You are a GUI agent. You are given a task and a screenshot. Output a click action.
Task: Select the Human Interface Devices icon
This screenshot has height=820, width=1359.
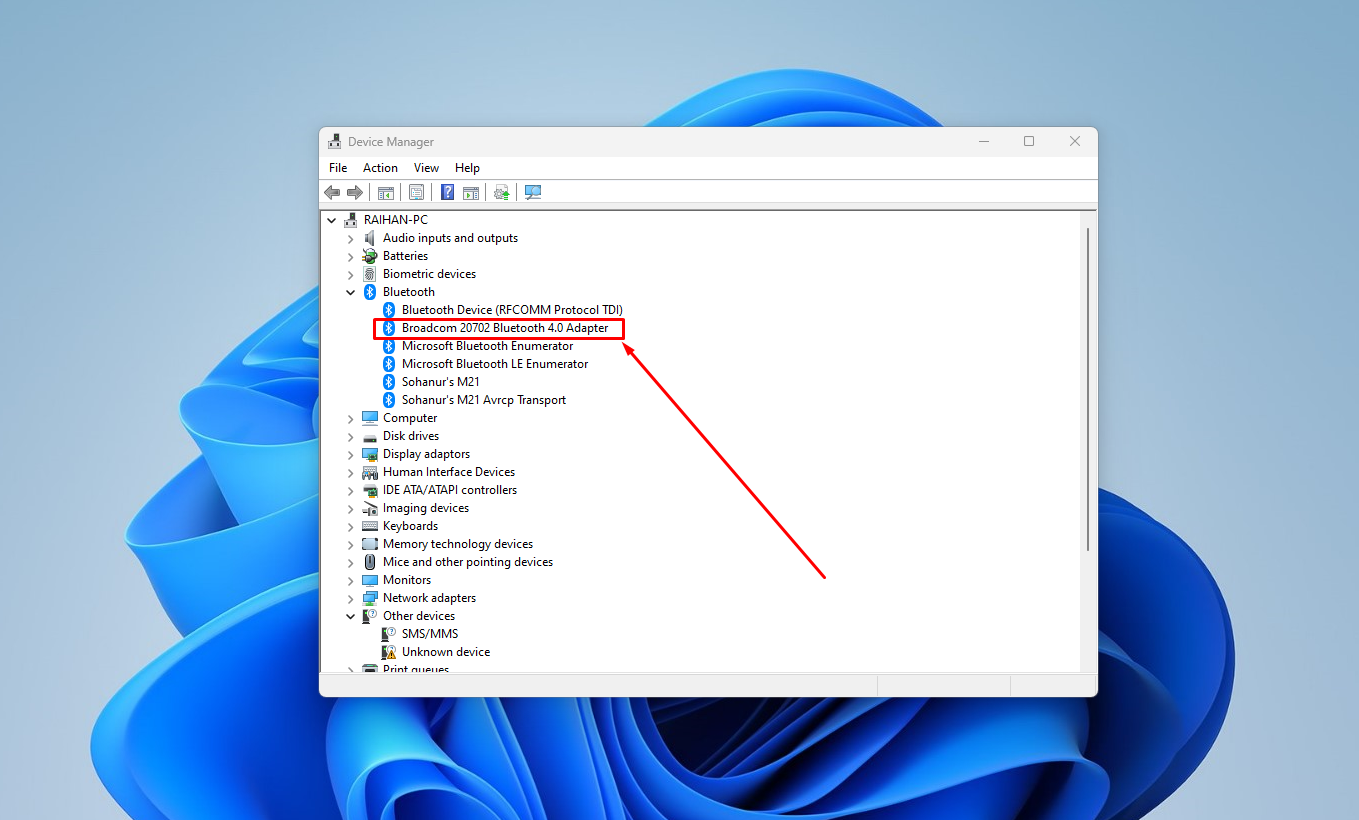(370, 472)
